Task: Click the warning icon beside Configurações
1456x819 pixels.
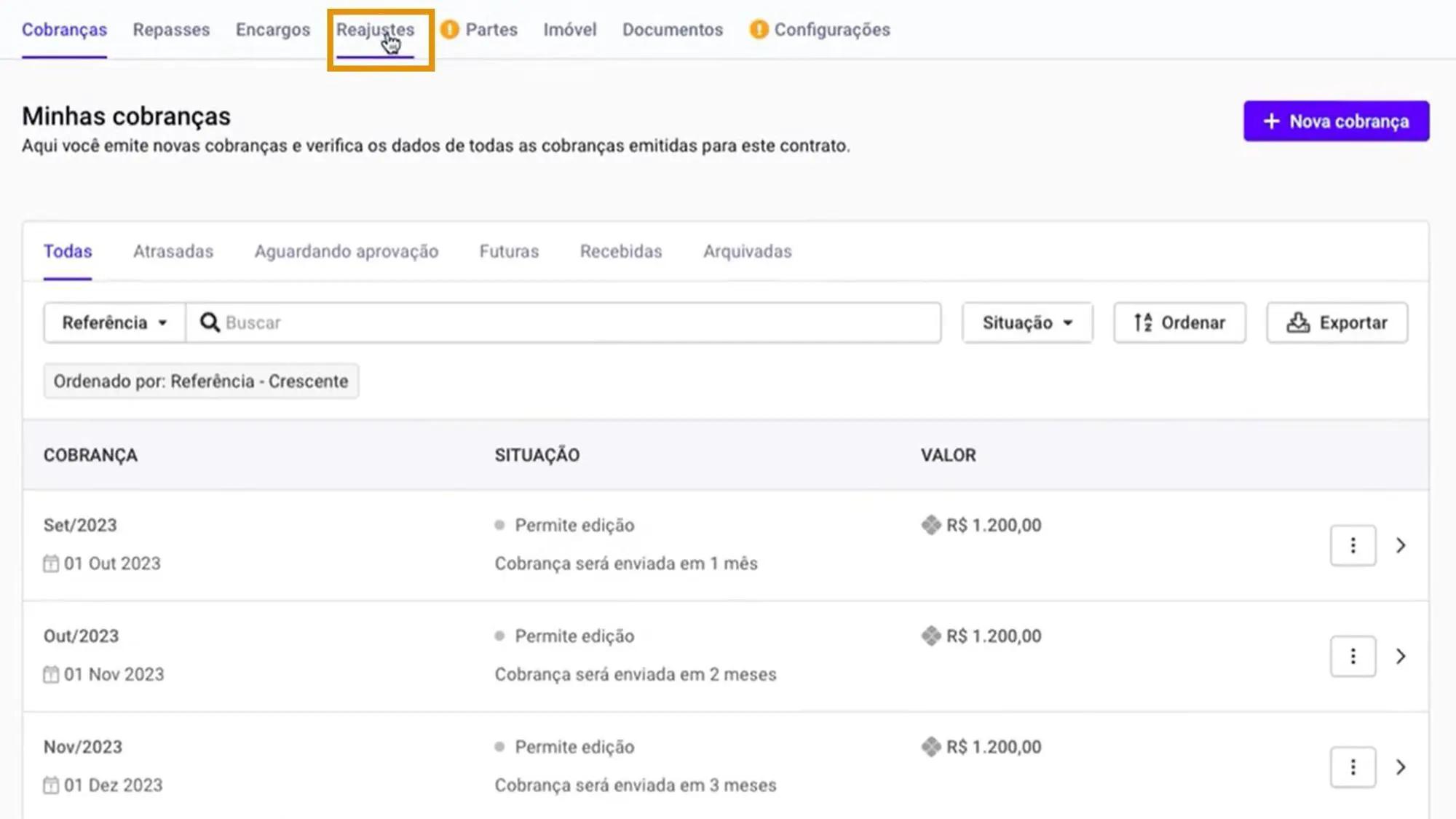Action: click(759, 29)
